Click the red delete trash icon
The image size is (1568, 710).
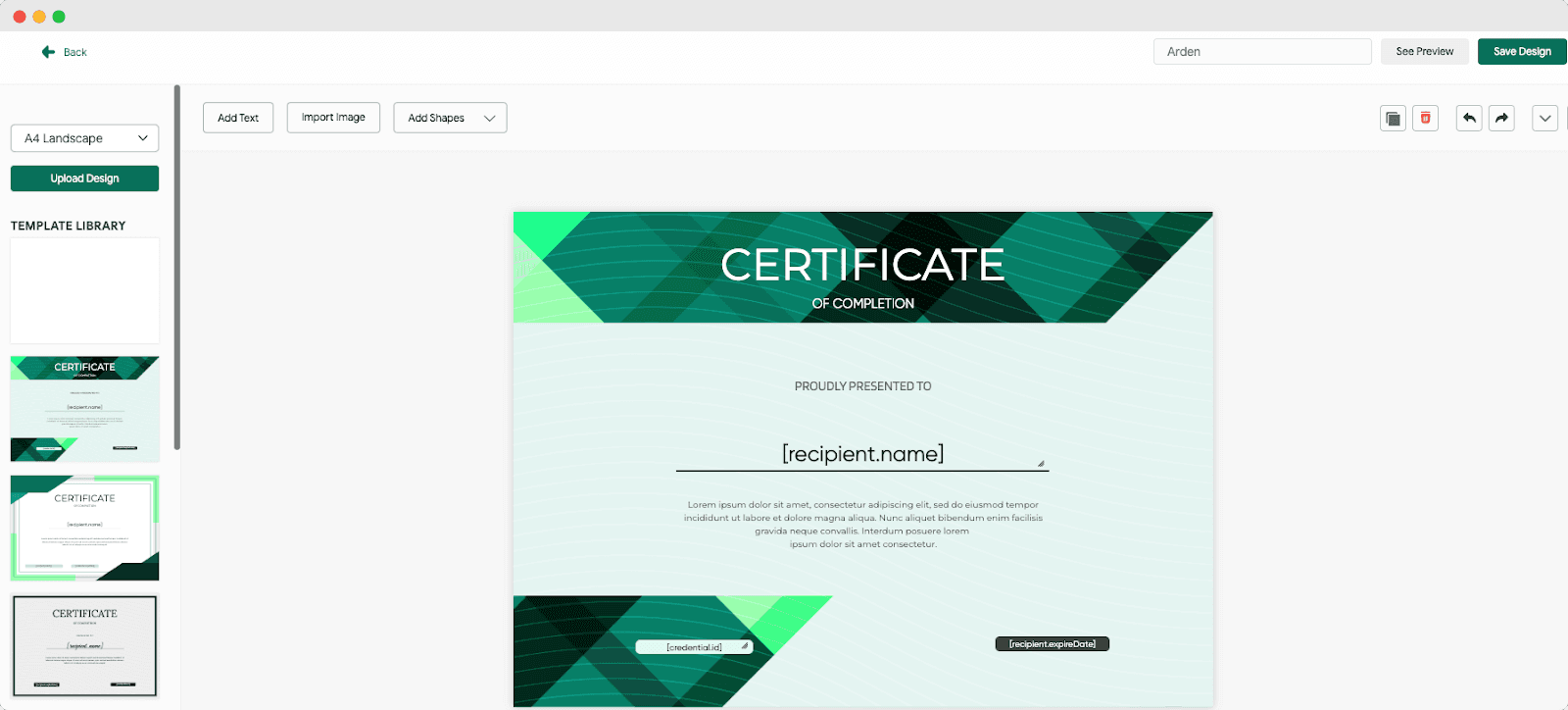point(1425,119)
